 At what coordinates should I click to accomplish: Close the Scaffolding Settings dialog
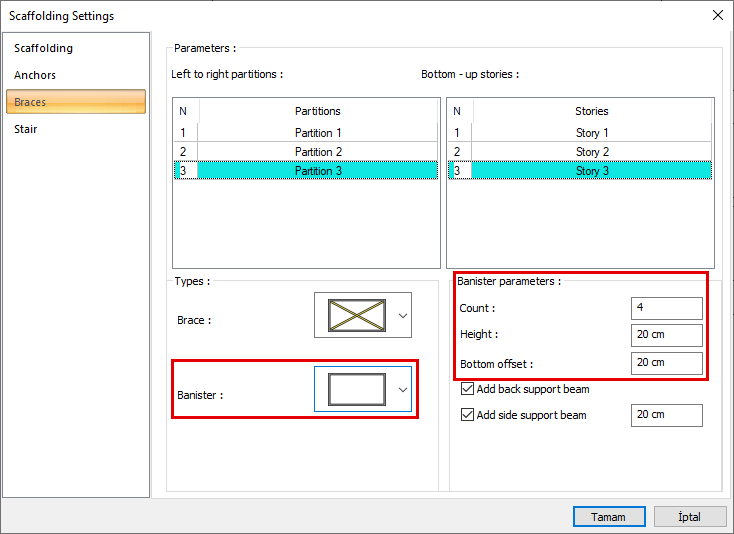tap(718, 15)
